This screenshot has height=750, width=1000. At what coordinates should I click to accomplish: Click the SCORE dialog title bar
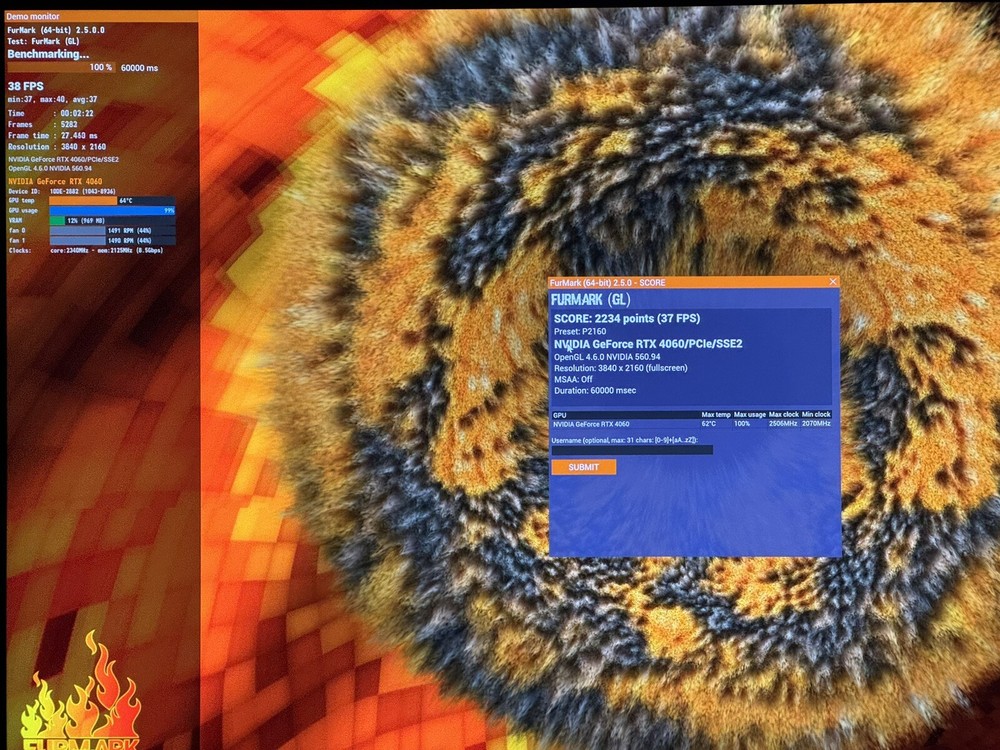pos(680,282)
